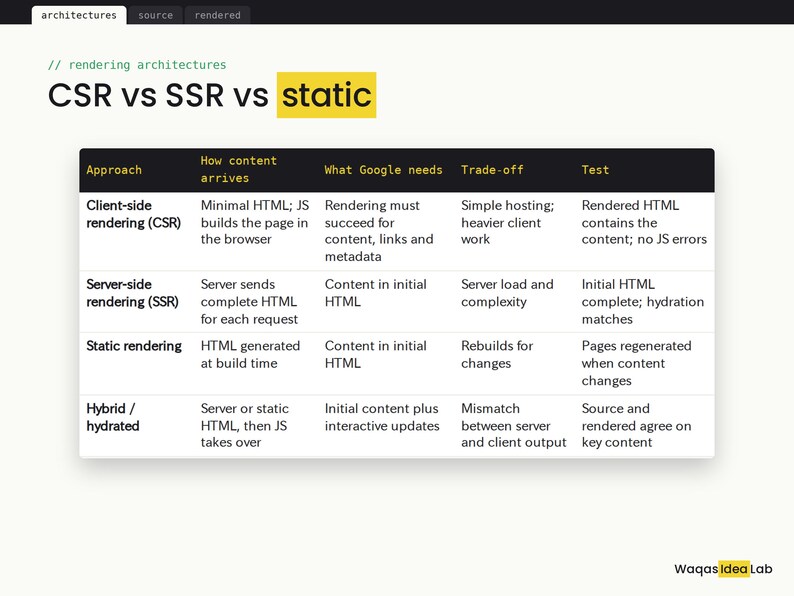
Task: Select the 'Trade-off' column header
Action: (x=492, y=170)
